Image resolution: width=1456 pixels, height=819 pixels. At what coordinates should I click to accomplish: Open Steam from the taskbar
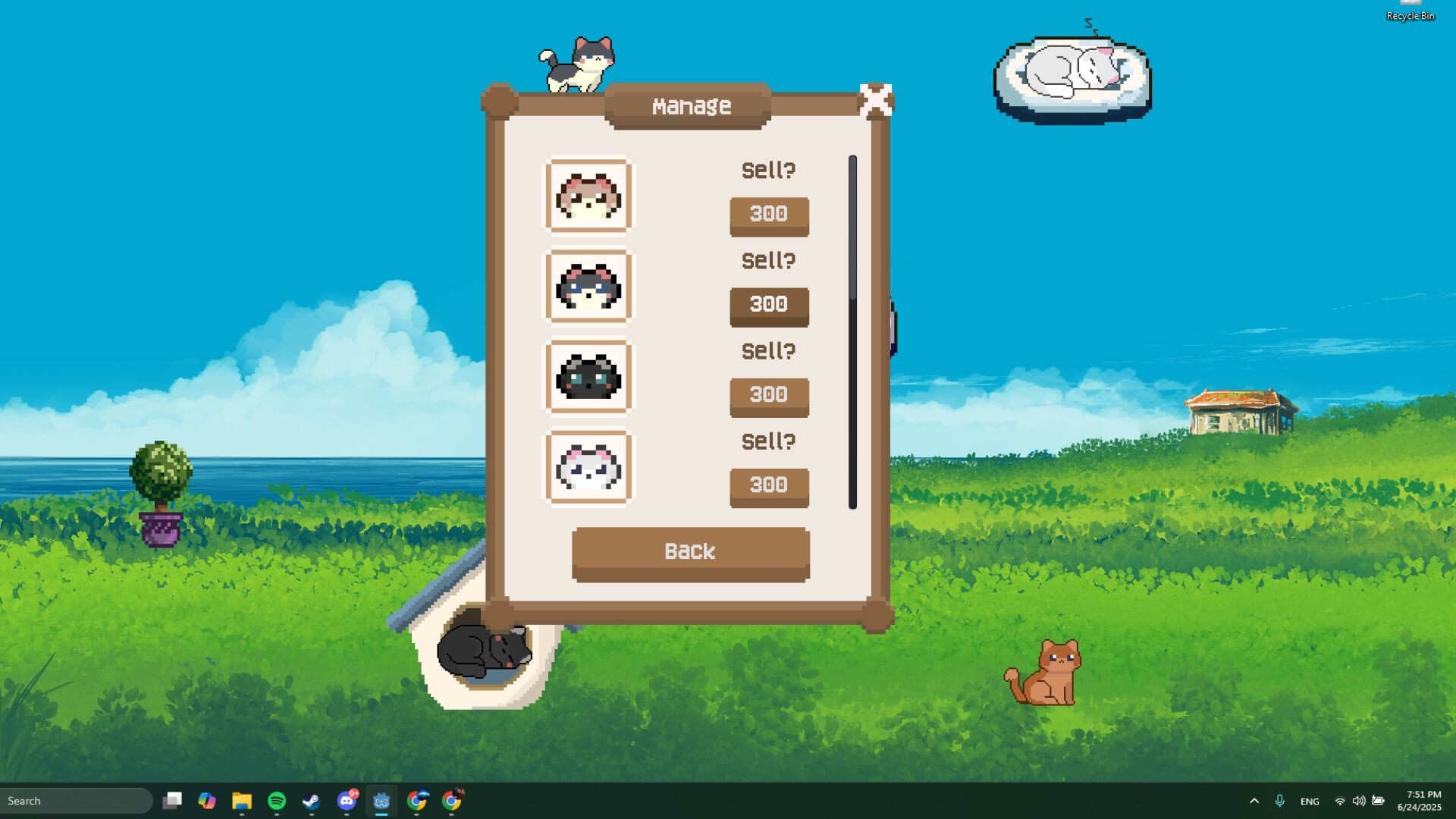pos(311,800)
